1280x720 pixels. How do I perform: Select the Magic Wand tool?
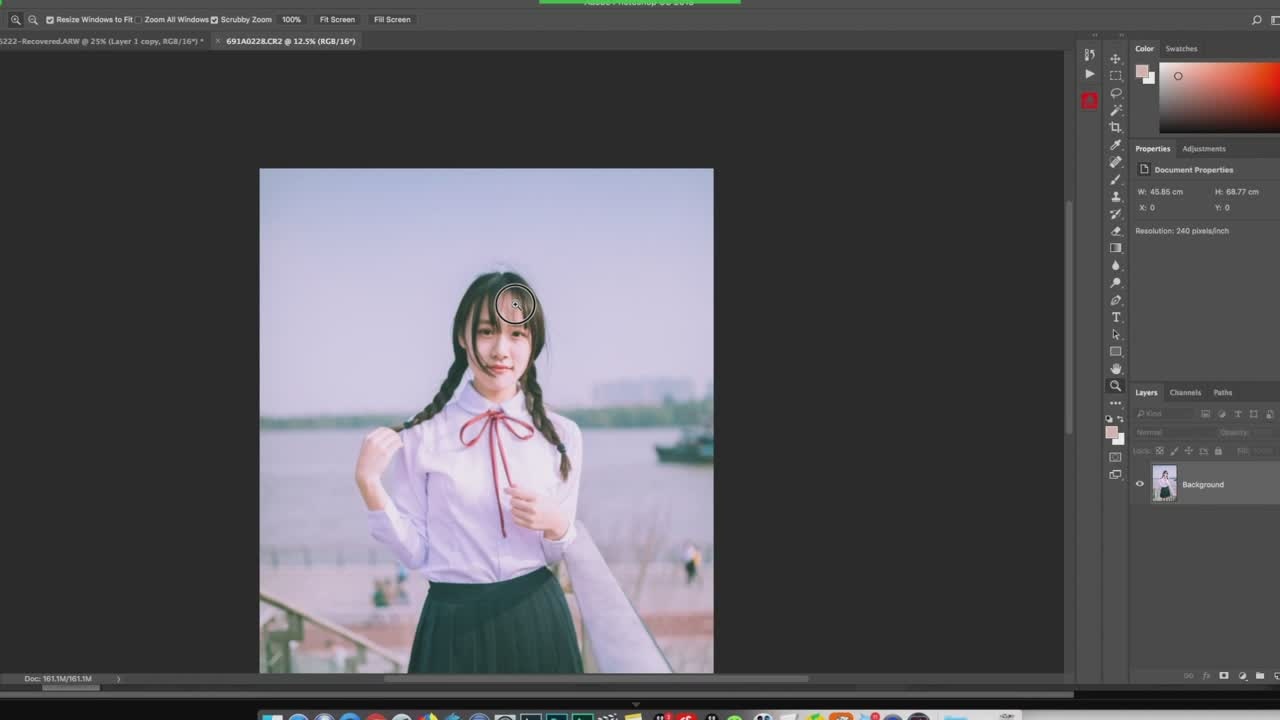1116,110
